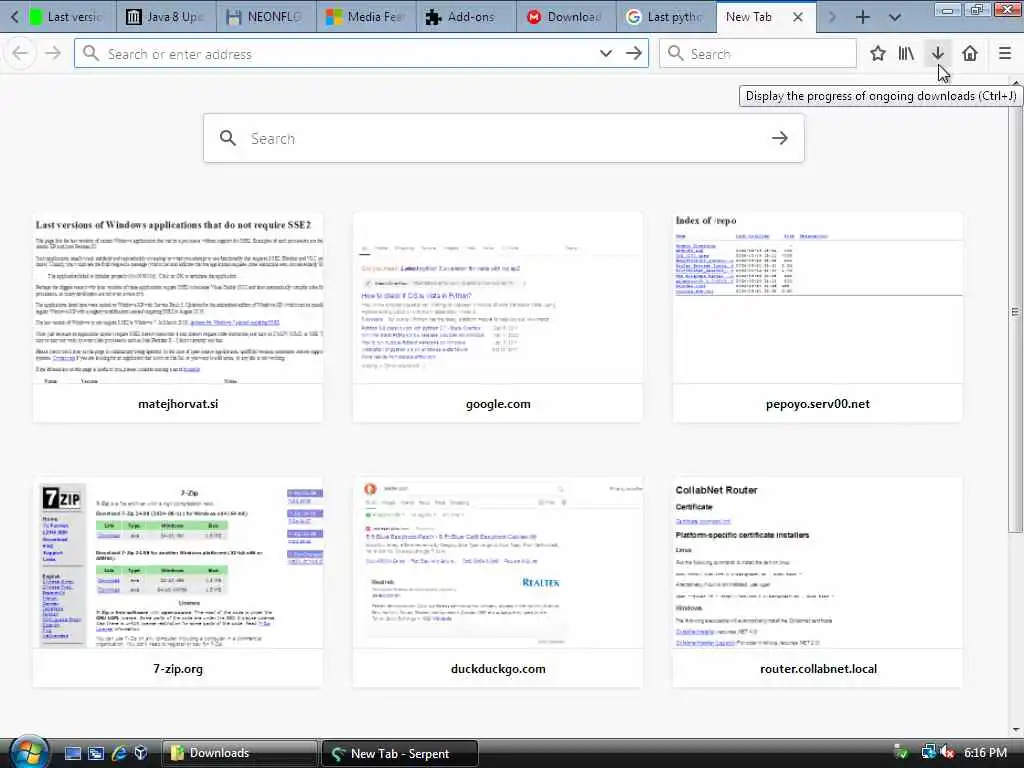Open Downloads window from taskbar
The height and width of the screenshot is (768, 1024).
(239, 753)
